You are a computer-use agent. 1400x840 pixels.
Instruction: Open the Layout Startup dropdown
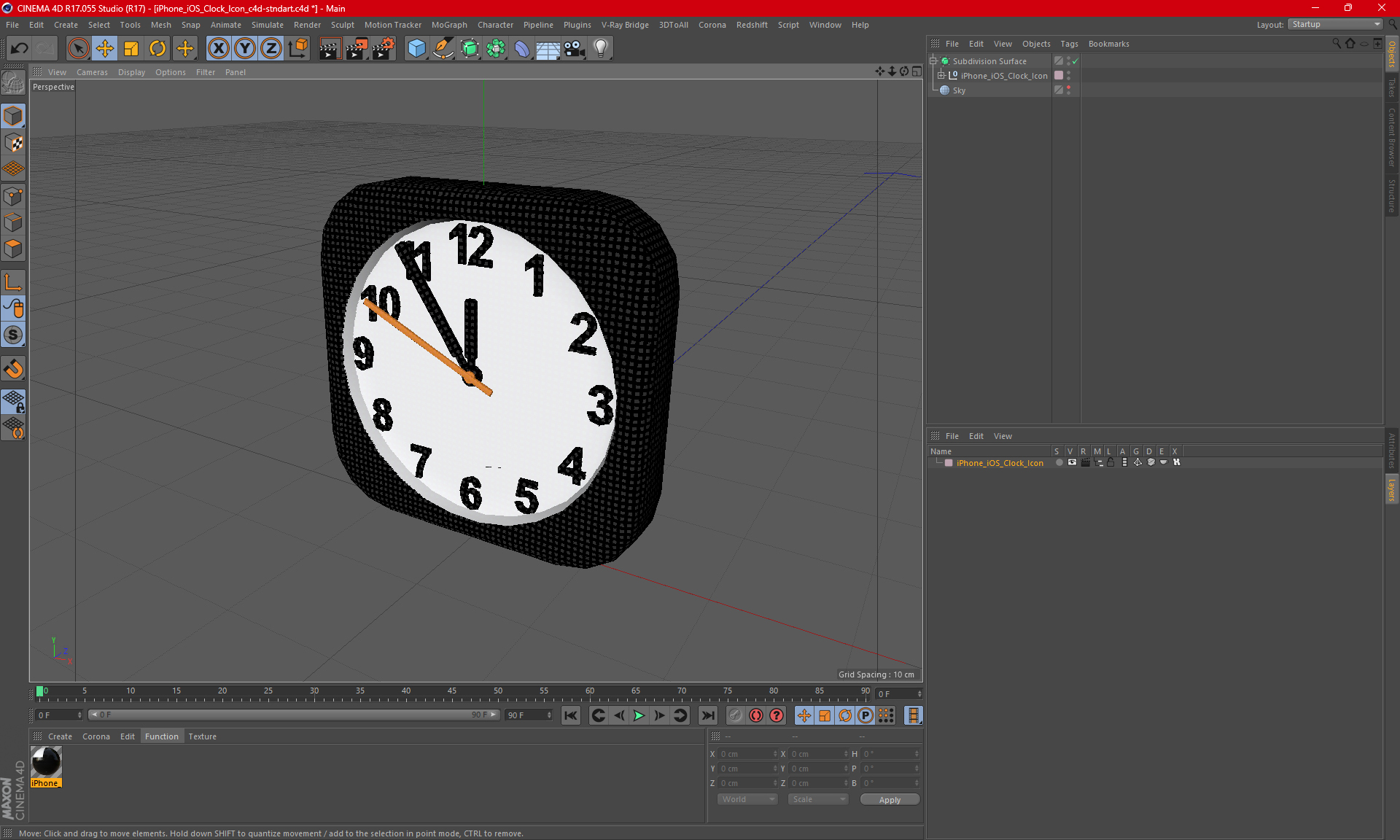pos(1336,24)
